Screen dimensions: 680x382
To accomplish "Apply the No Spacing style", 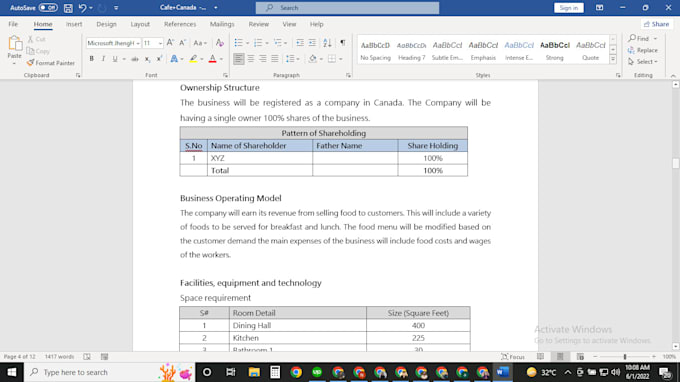I will click(376, 50).
